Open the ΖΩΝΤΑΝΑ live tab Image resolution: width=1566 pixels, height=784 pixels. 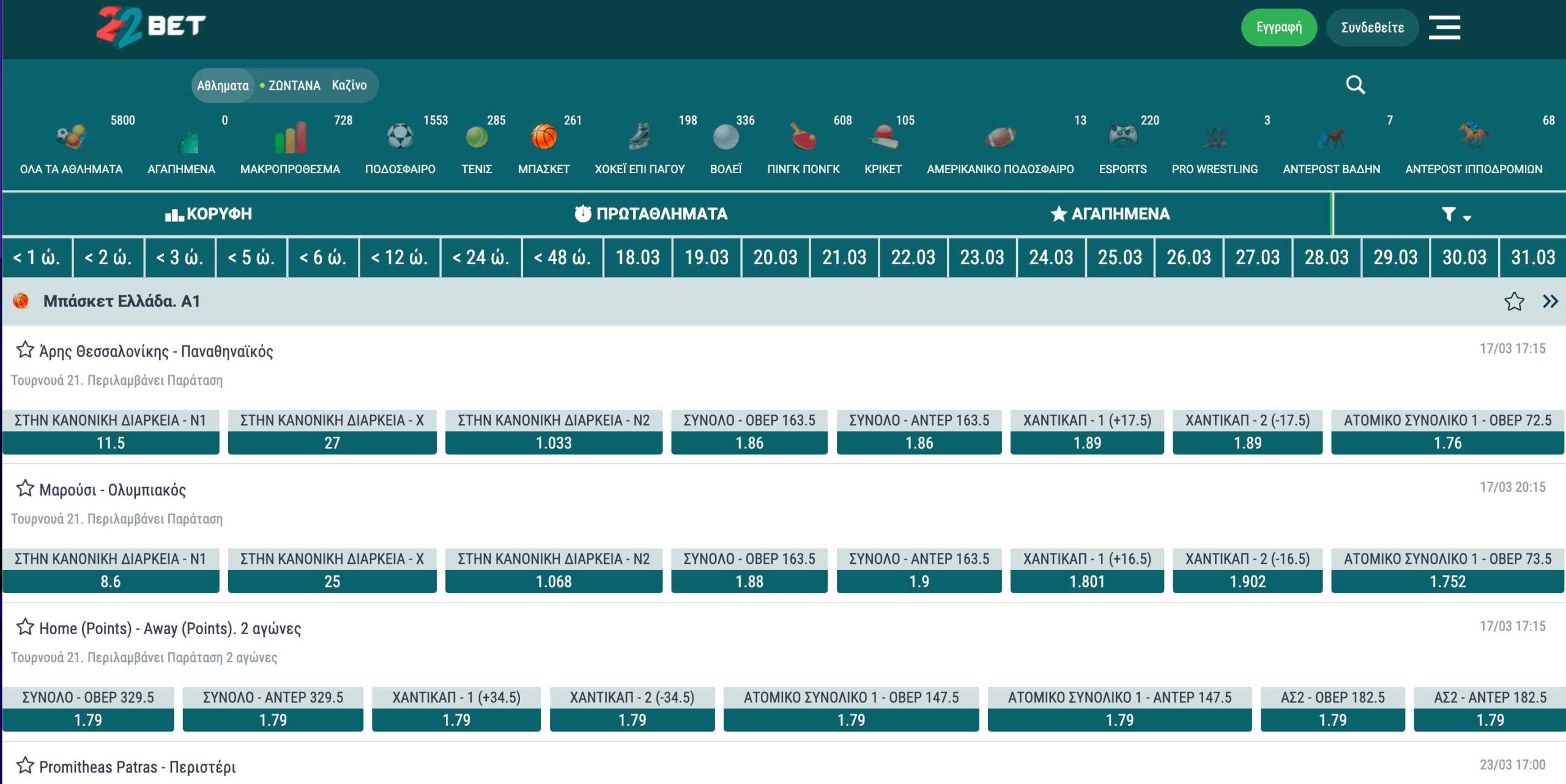[291, 86]
